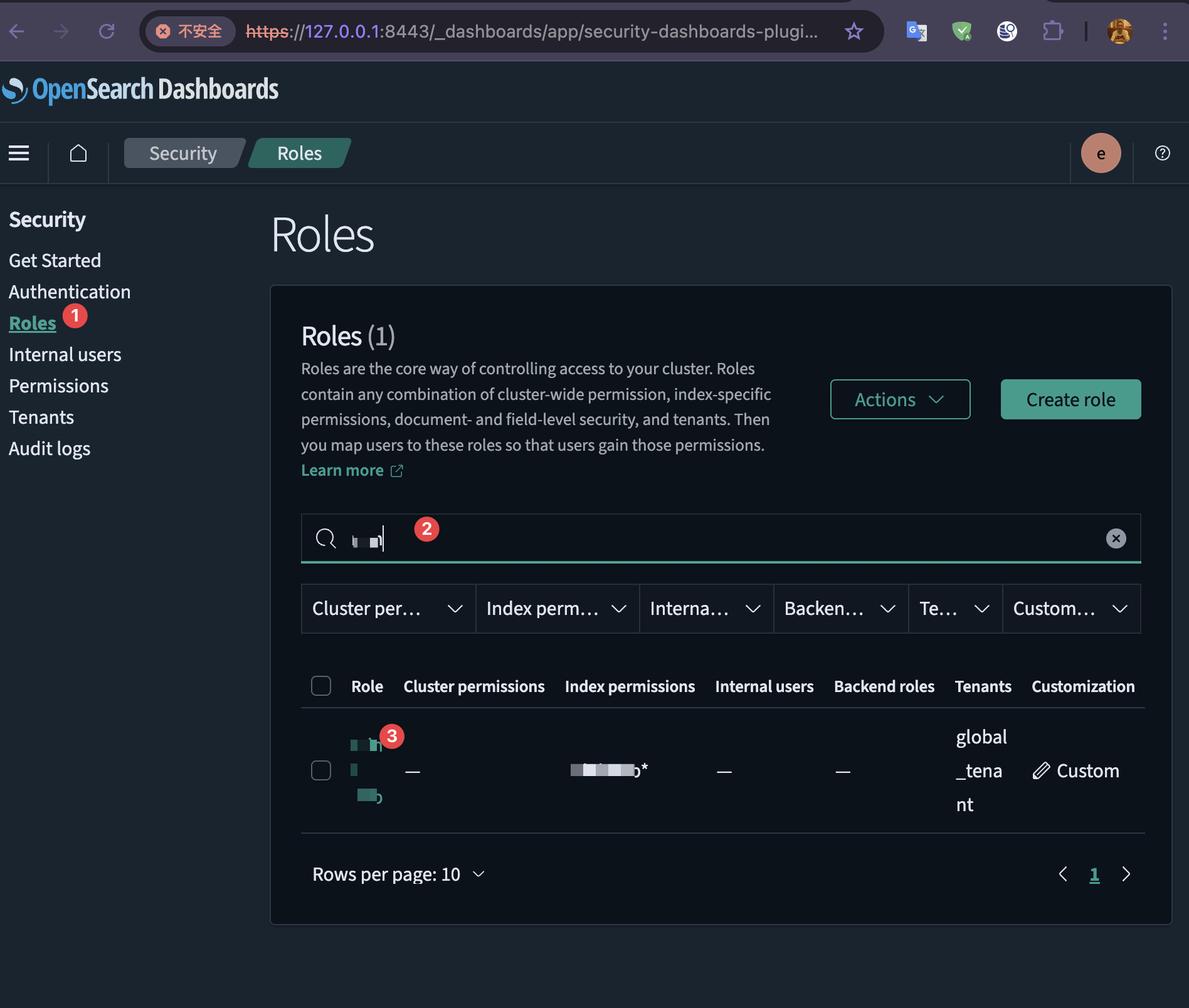This screenshot has width=1189, height=1008.
Task: Sort by Role column header
Action: pyautogui.click(x=367, y=686)
